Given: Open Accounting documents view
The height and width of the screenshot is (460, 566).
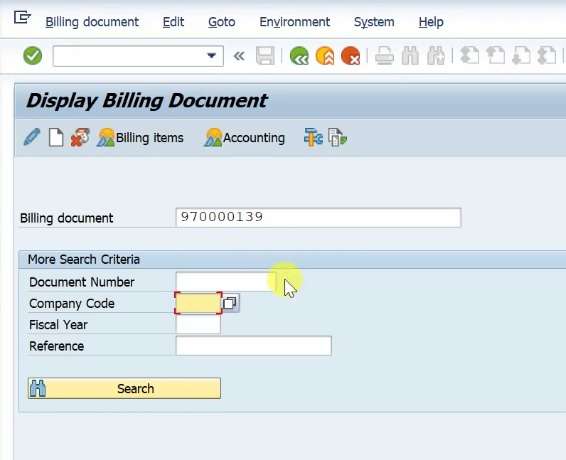Looking at the screenshot, I should pos(244,138).
